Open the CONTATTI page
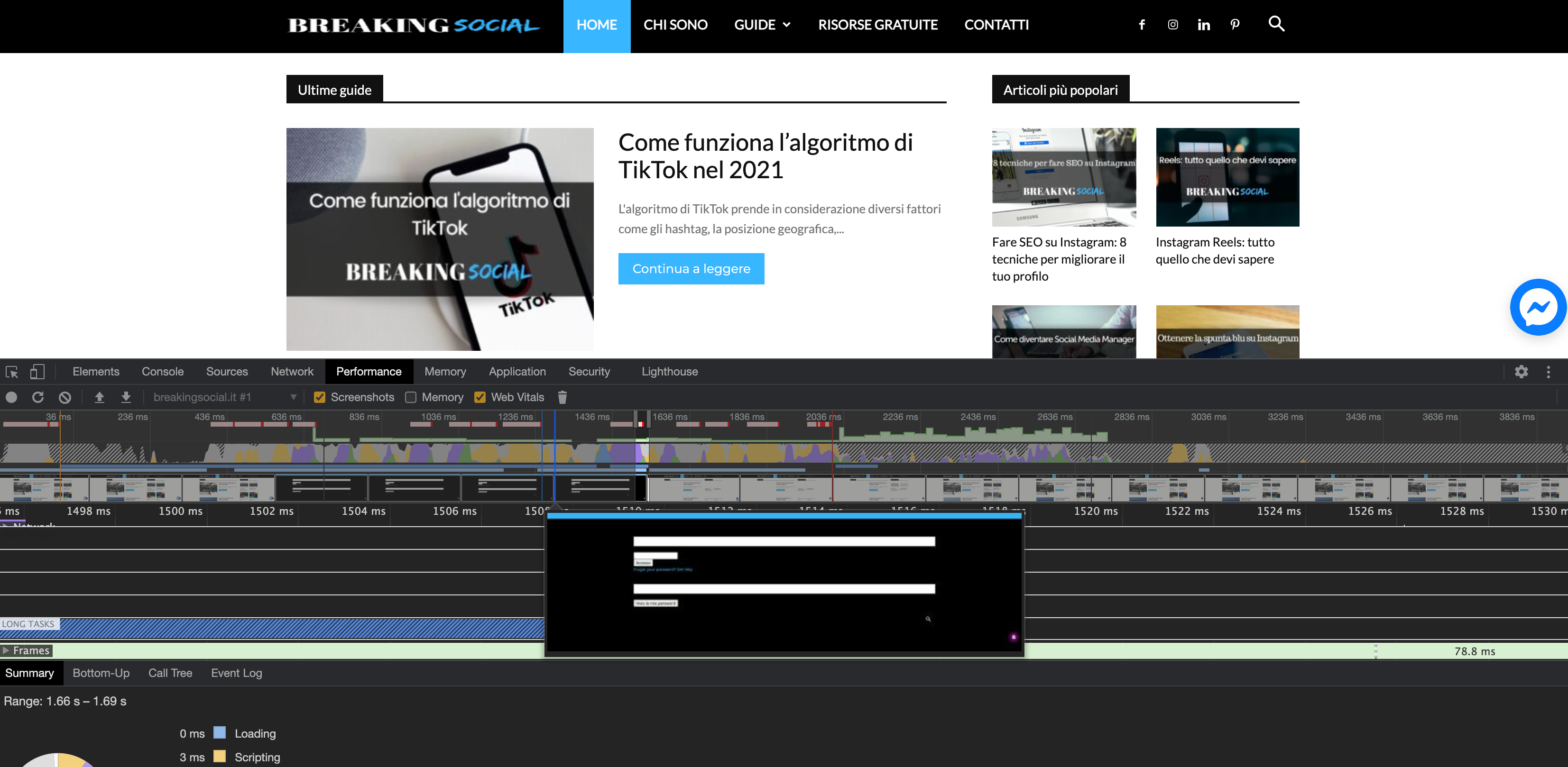The image size is (1568, 767). click(x=996, y=25)
